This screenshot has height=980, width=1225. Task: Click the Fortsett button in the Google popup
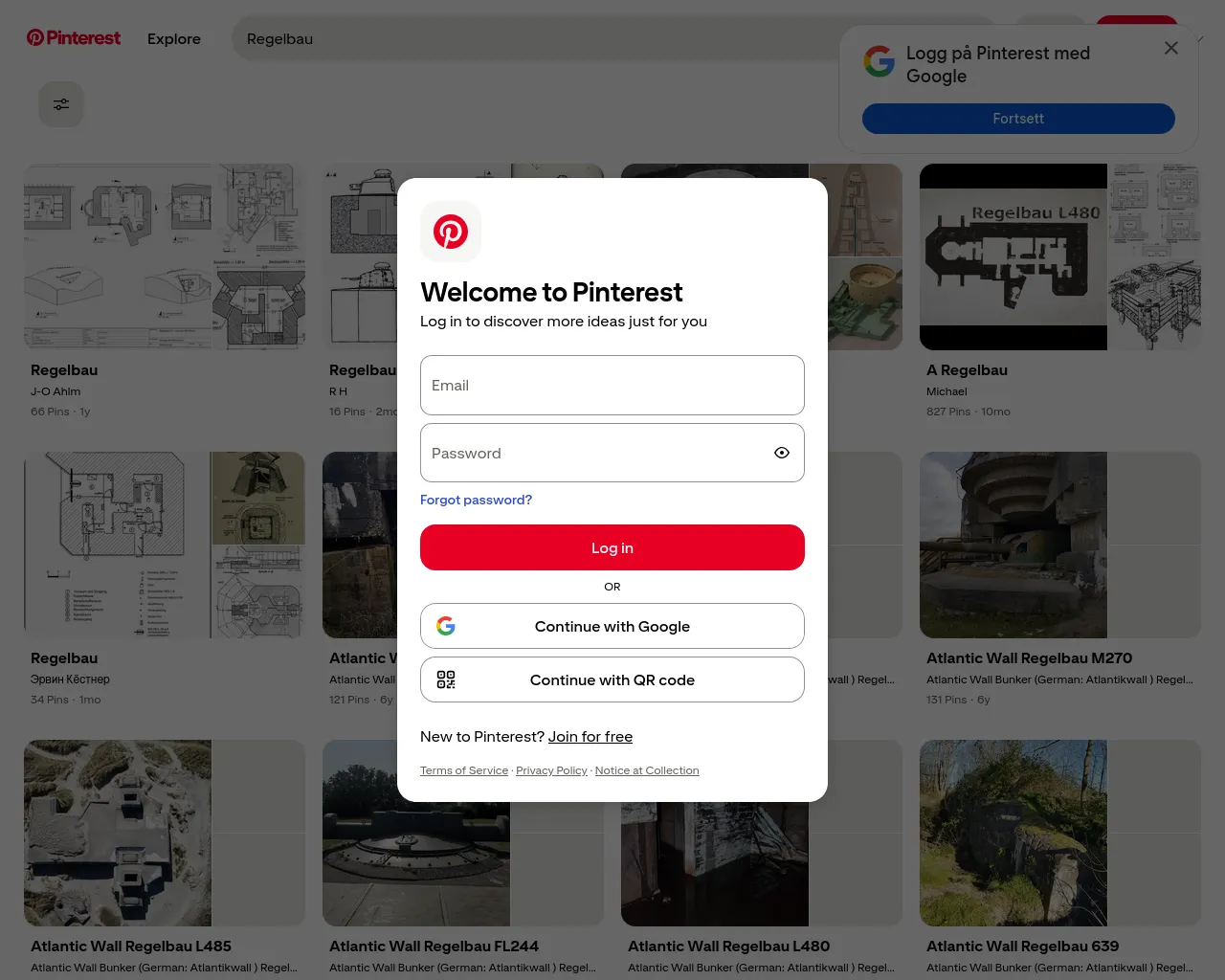click(x=1018, y=119)
